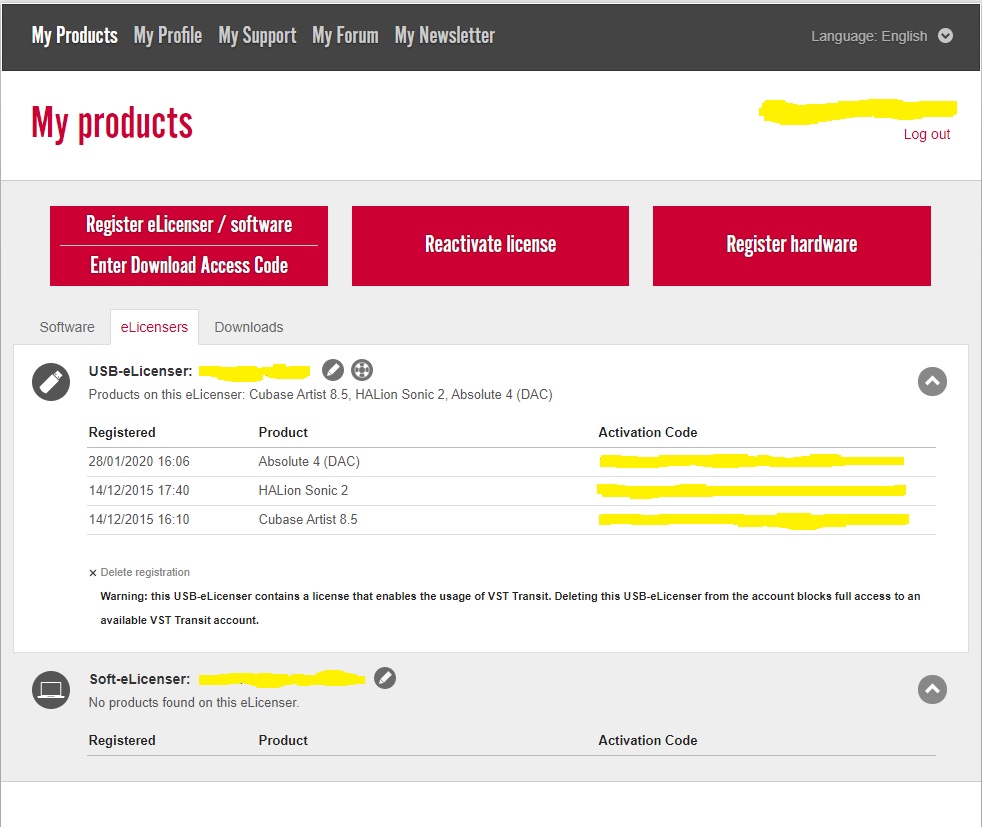Image resolution: width=982 pixels, height=827 pixels.
Task: Collapse the Soft-eLicenser section
Action: point(932,690)
